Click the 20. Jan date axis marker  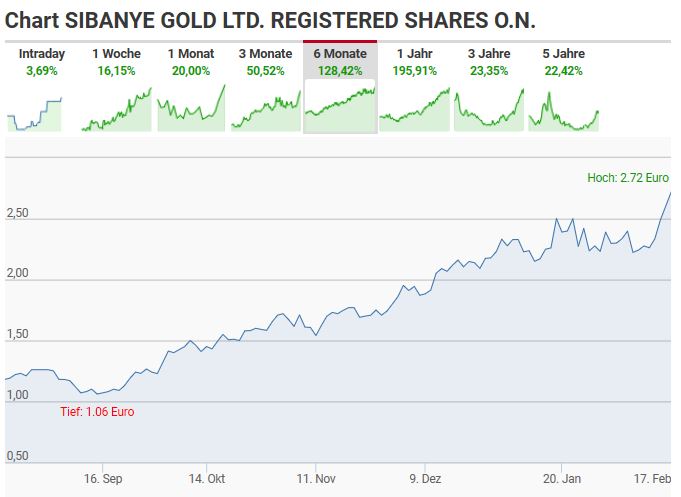pos(562,478)
